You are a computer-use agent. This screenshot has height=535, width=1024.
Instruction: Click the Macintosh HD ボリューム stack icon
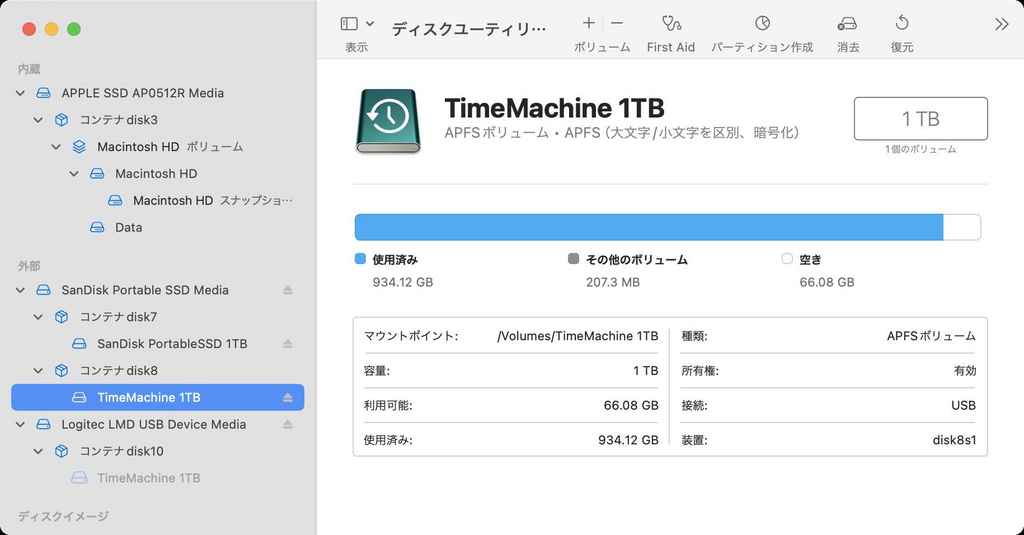coord(79,146)
